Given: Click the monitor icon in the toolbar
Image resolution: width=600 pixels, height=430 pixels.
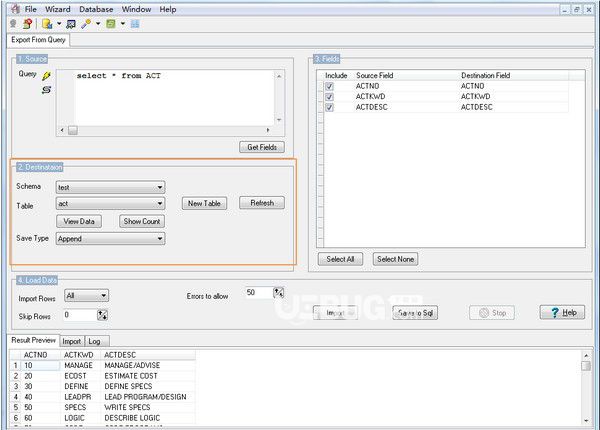Looking at the screenshot, I should pyautogui.click(x=71, y=24).
